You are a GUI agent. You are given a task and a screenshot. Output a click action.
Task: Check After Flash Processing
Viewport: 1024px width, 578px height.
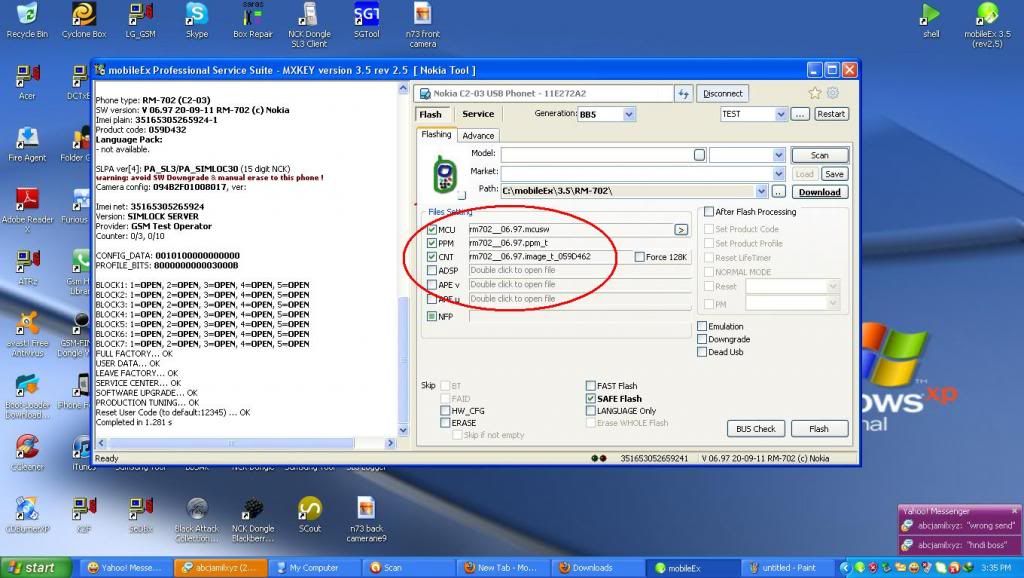(x=709, y=212)
